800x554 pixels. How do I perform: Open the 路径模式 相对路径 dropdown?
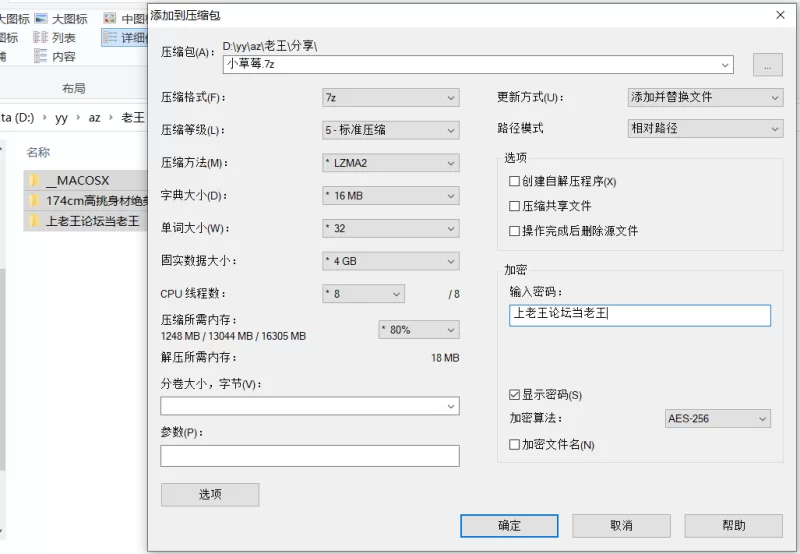pyautogui.click(x=706, y=129)
